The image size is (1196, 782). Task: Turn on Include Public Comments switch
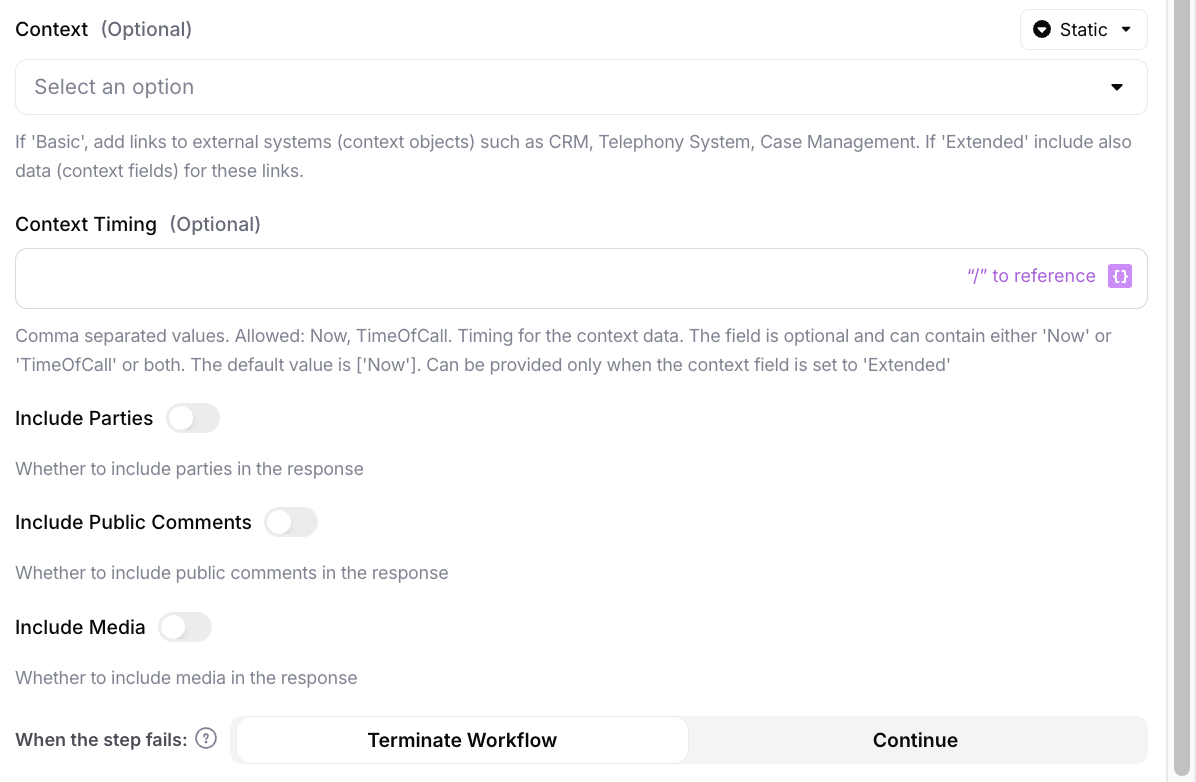(x=291, y=522)
